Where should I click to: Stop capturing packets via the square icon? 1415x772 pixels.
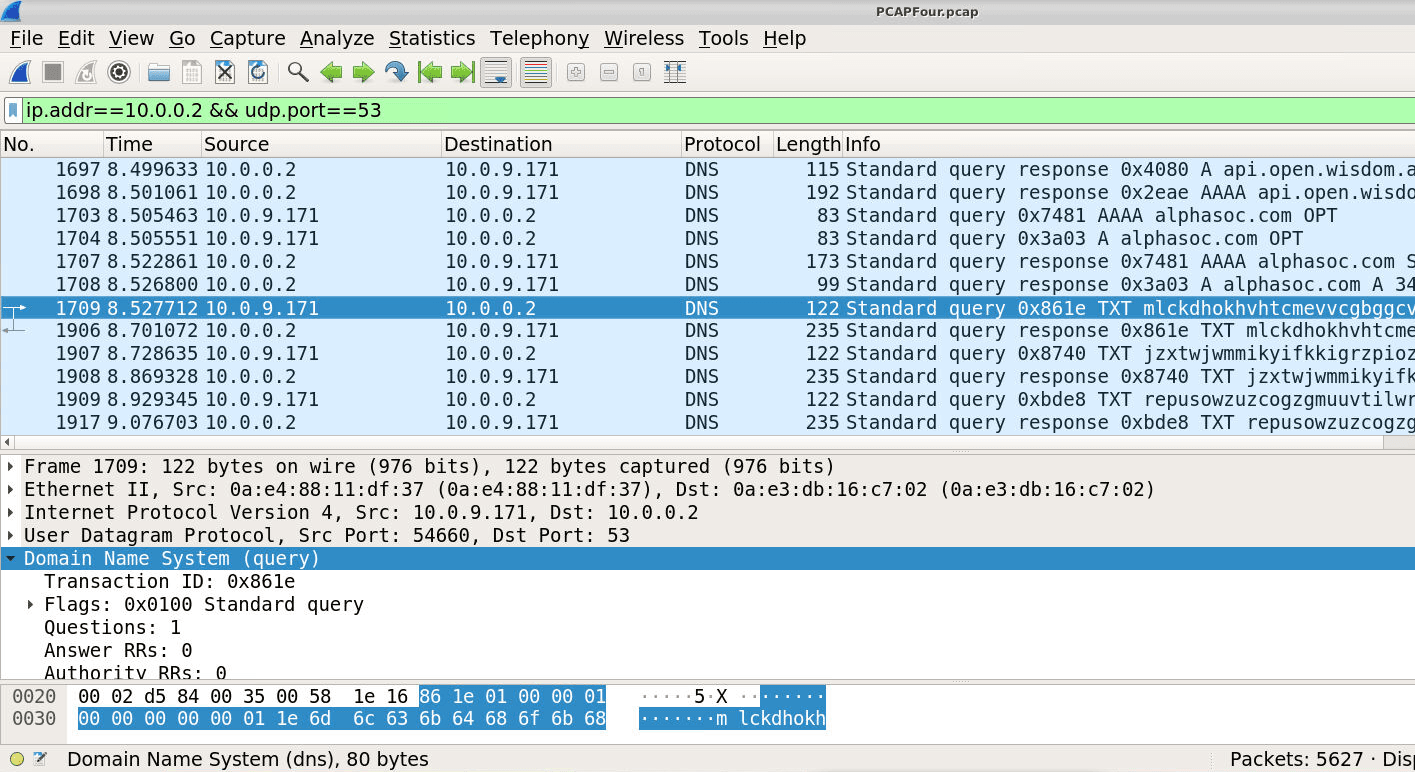(x=53, y=72)
